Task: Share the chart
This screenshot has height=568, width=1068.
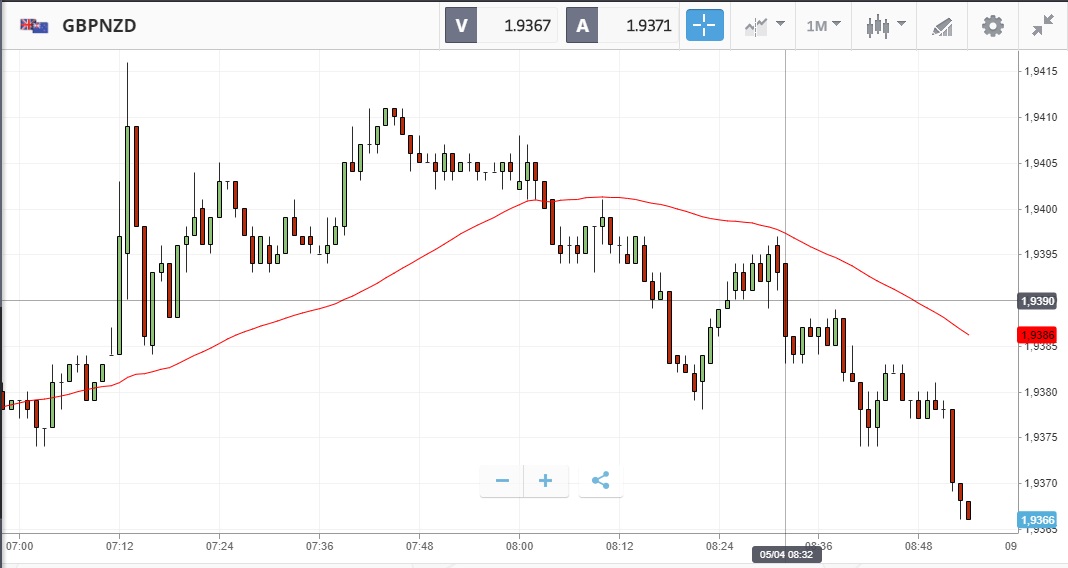Action: coord(600,481)
